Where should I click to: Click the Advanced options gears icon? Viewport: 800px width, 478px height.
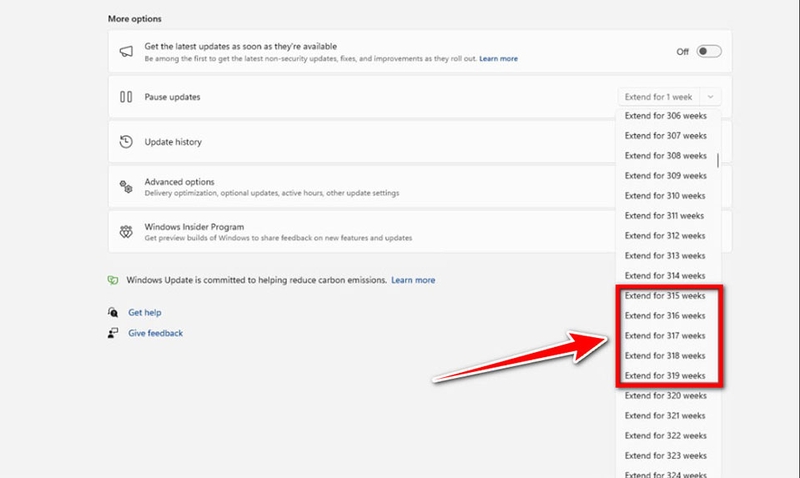click(x=126, y=186)
